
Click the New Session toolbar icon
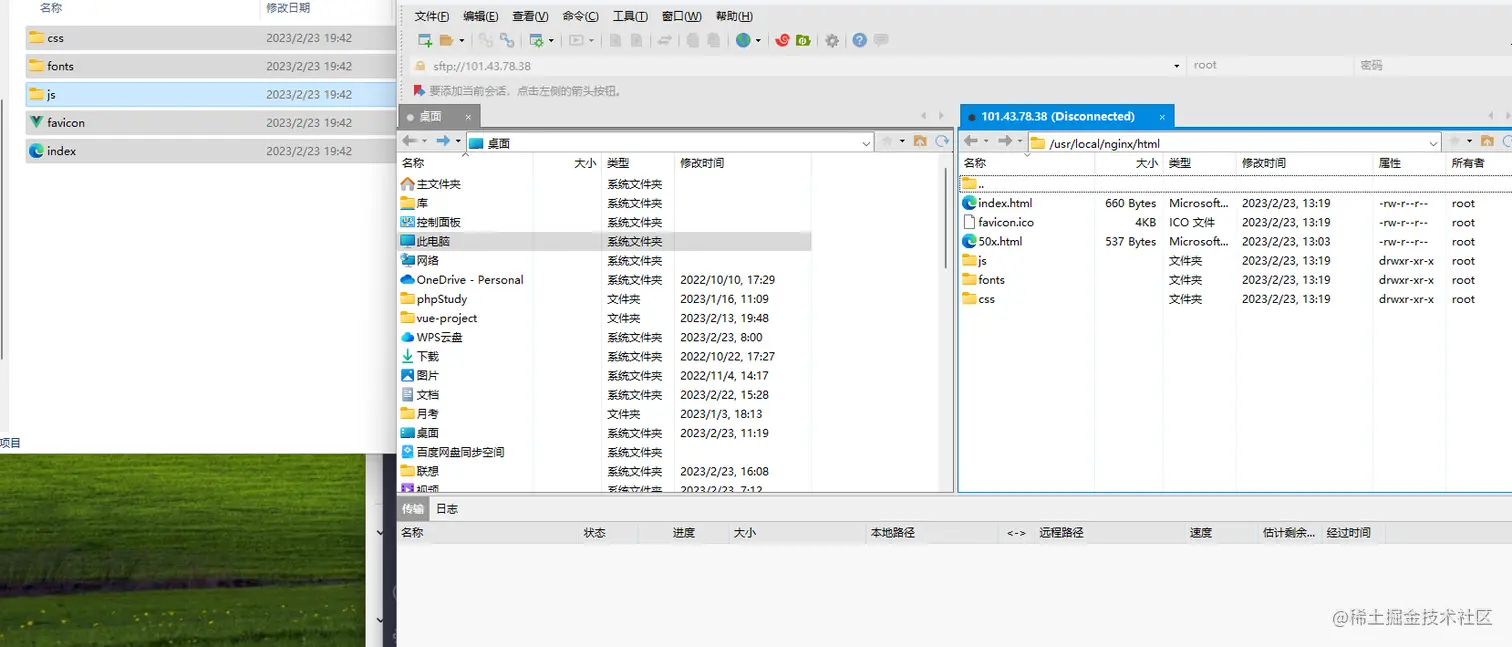[425, 41]
